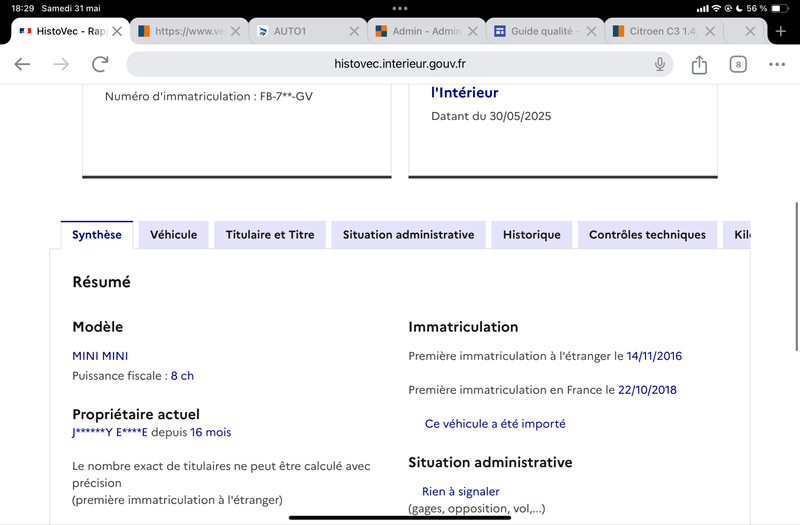Click the Résumé heading
The width and height of the screenshot is (800, 525).
coord(102,282)
